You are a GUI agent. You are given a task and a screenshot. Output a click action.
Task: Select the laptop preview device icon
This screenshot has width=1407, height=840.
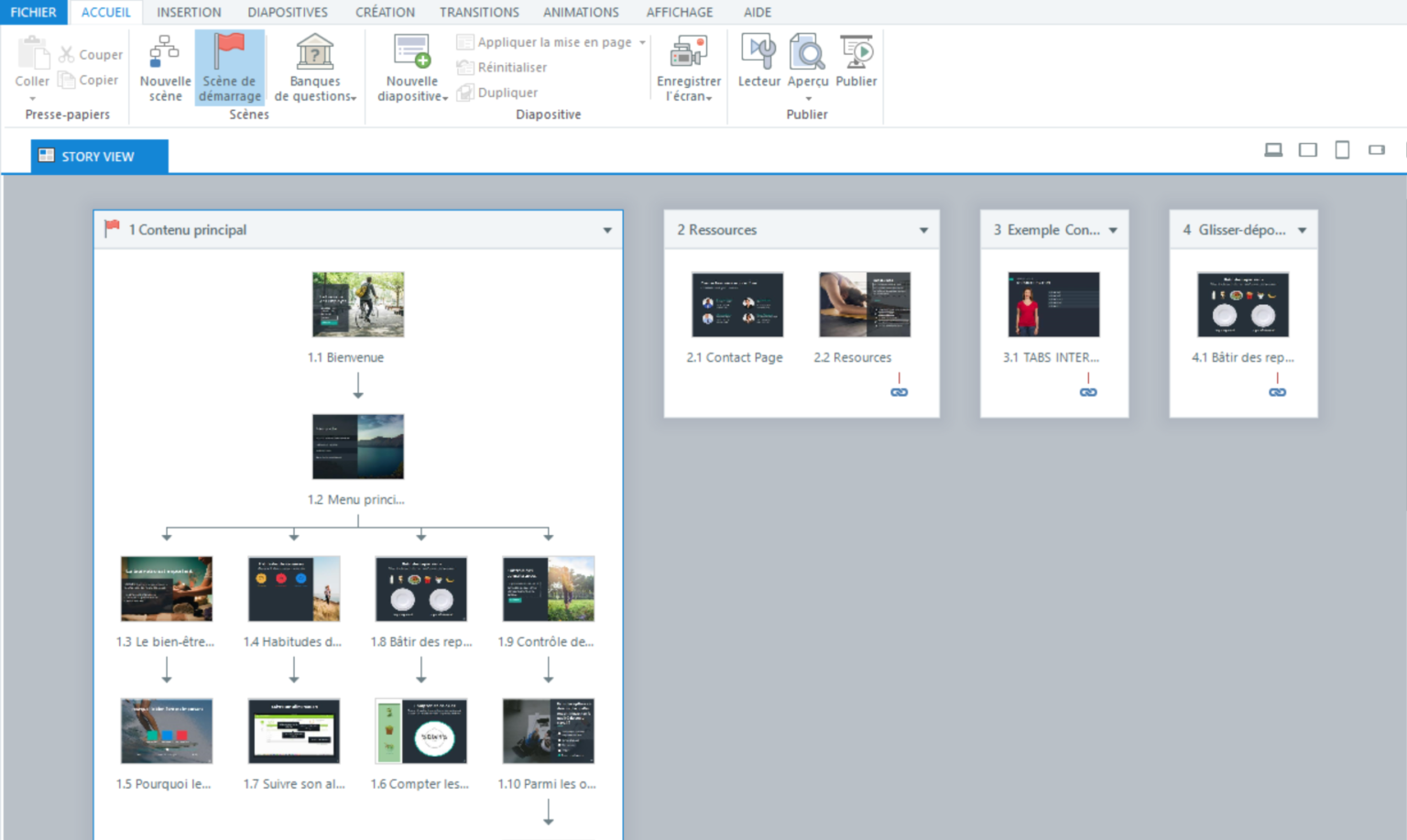pos(1273,149)
